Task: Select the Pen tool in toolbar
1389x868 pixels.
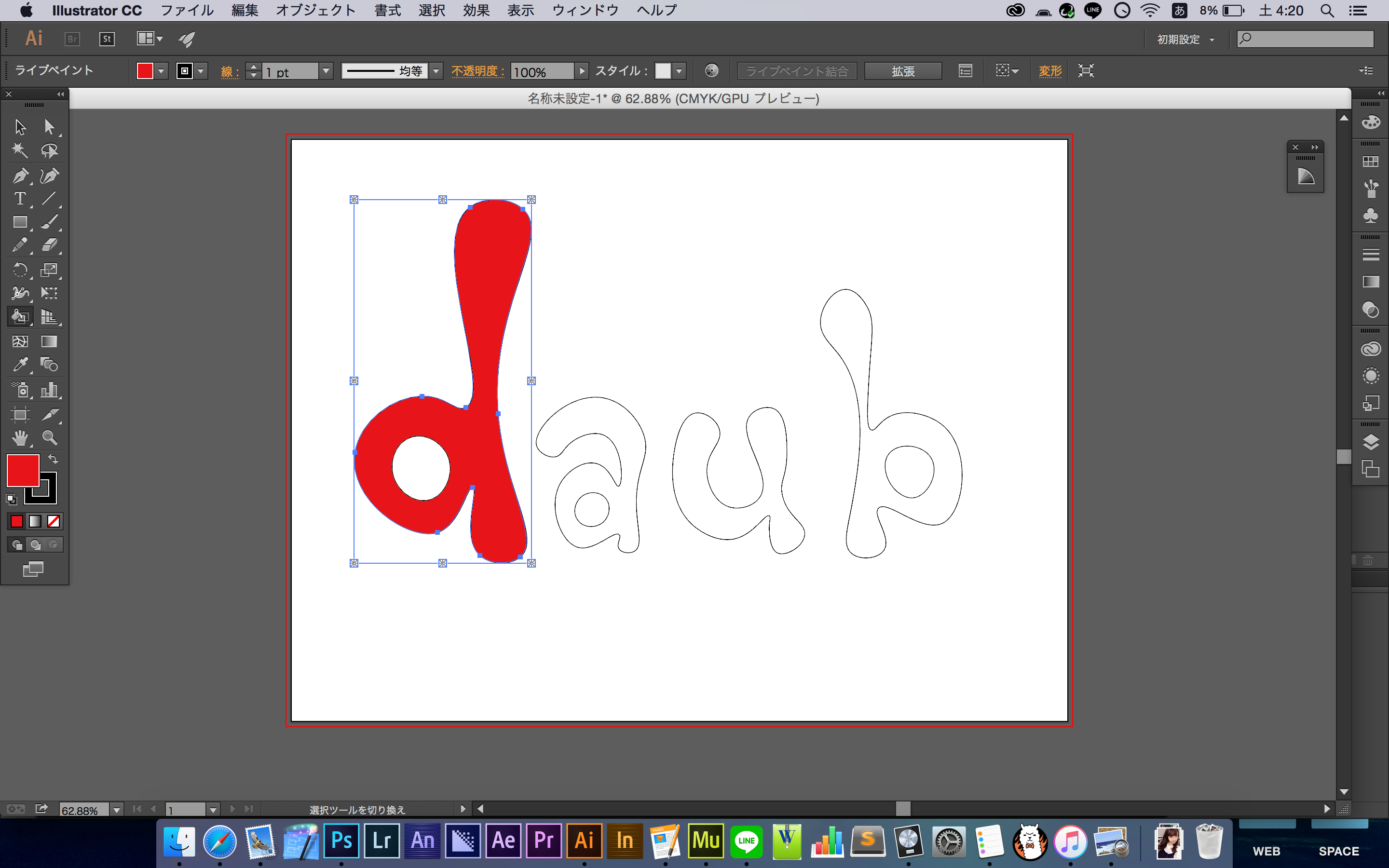Action: pyautogui.click(x=19, y=174)
